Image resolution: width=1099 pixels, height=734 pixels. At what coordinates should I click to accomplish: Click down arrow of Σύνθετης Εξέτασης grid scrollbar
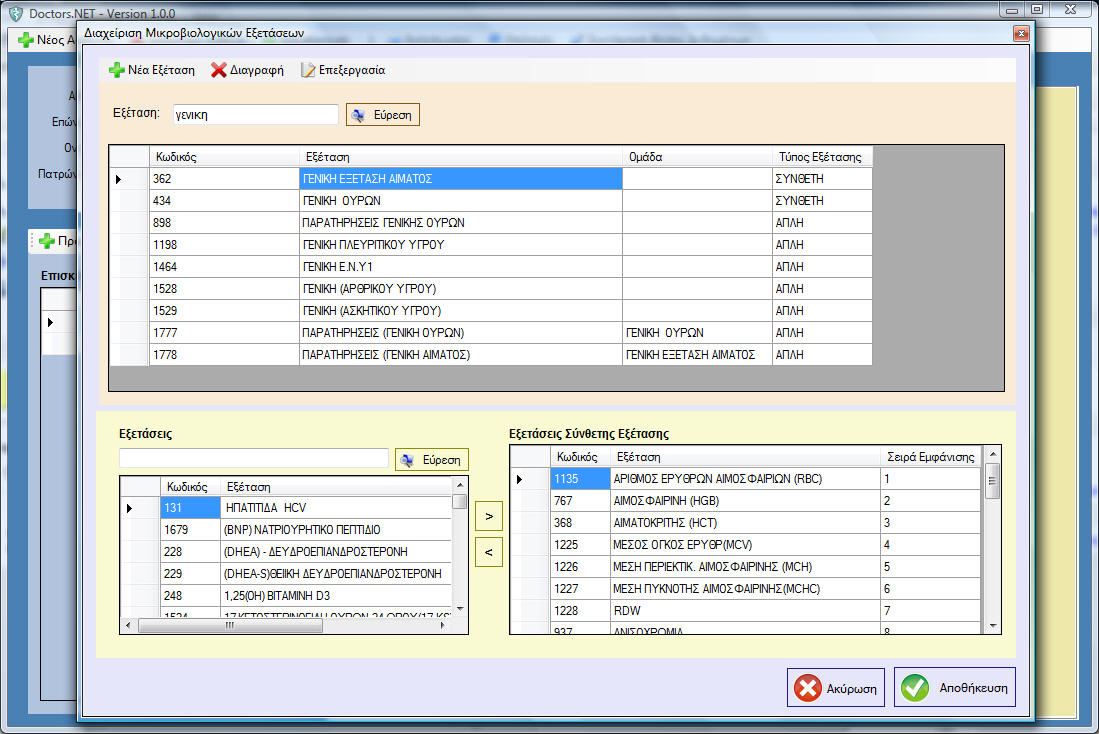992,626
